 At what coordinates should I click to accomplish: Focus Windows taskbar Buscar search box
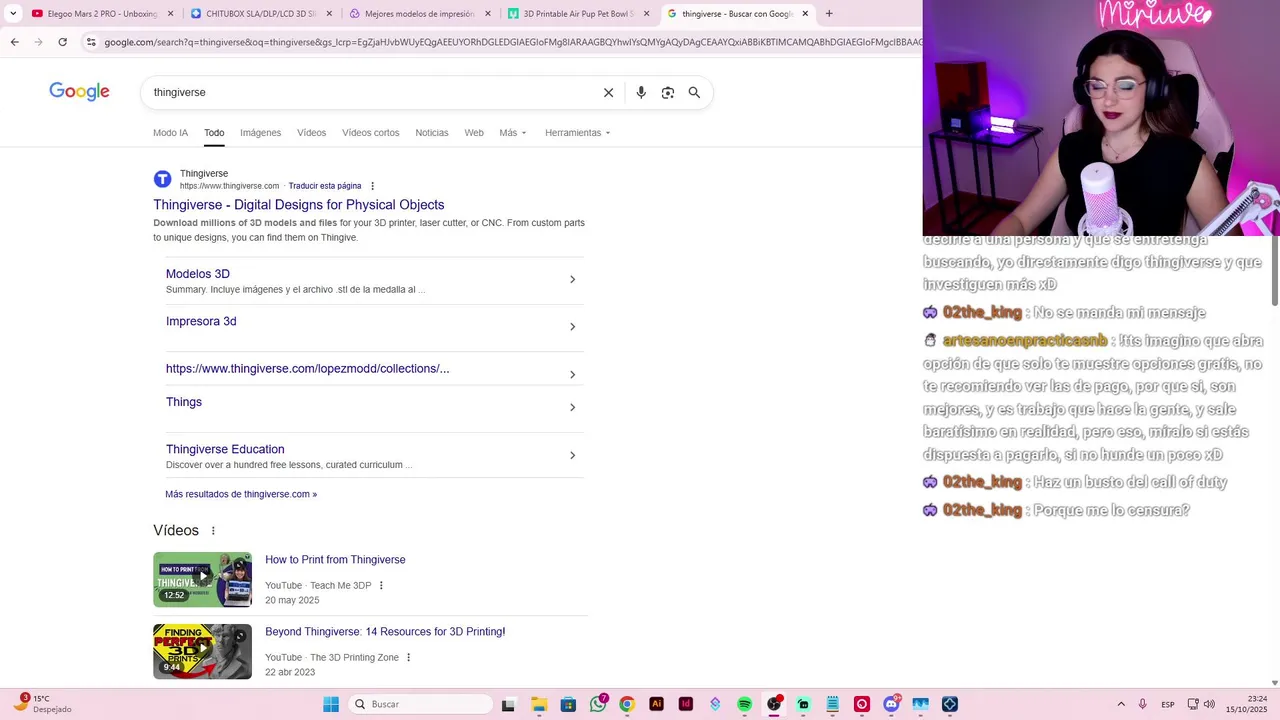423,704
